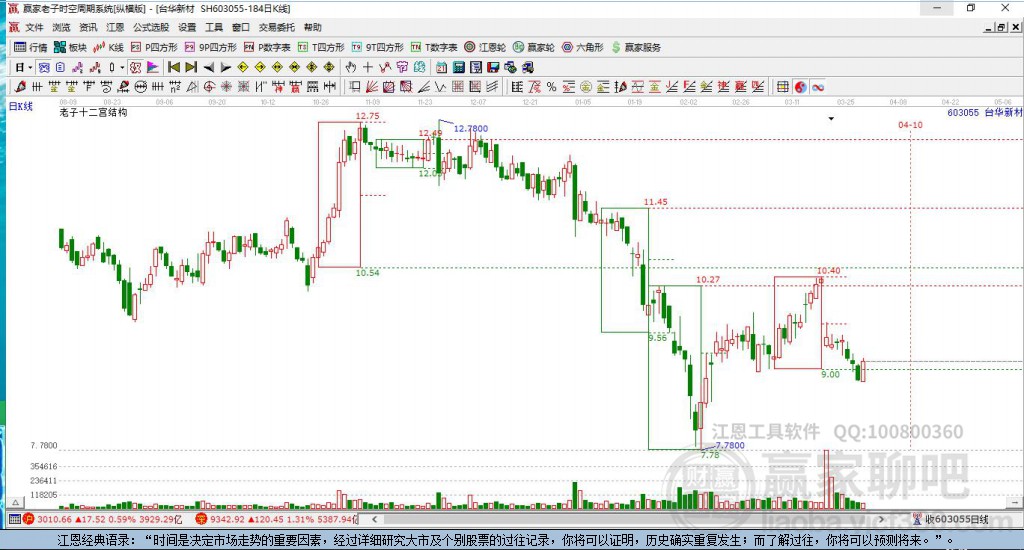The height and width of the screenshot is (550, 1024).
Task: Click the red yin-yang icon
Action: 800,87
